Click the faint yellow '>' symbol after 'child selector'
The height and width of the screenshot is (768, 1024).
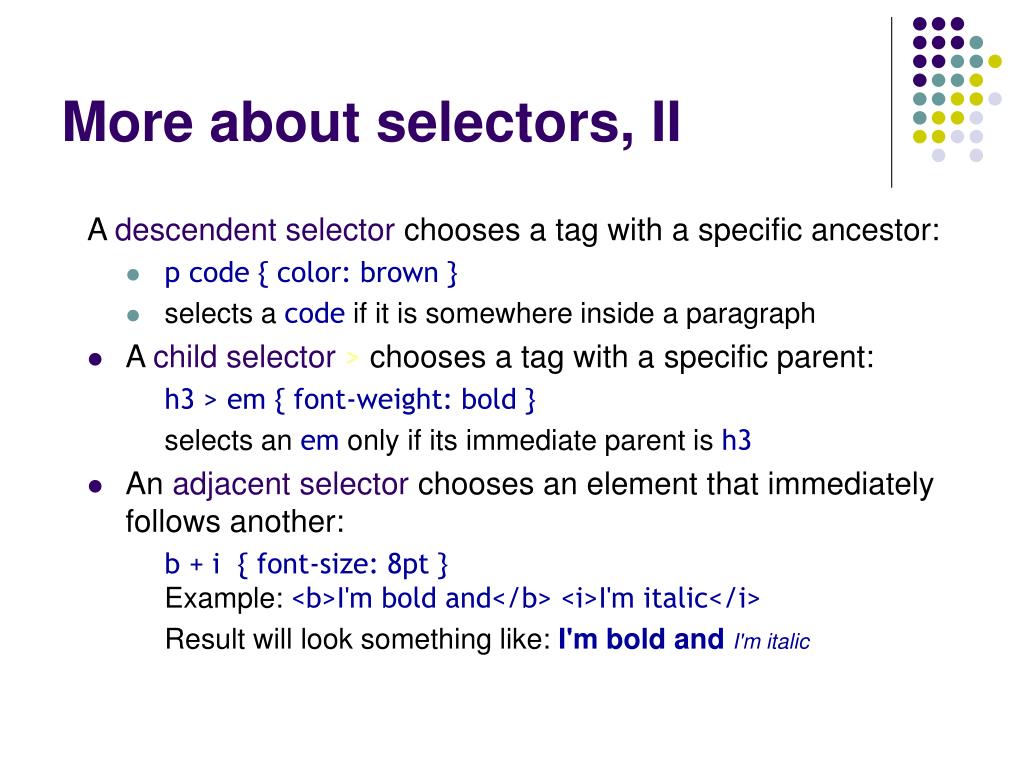pyautogui.click(x=353, y=358)
